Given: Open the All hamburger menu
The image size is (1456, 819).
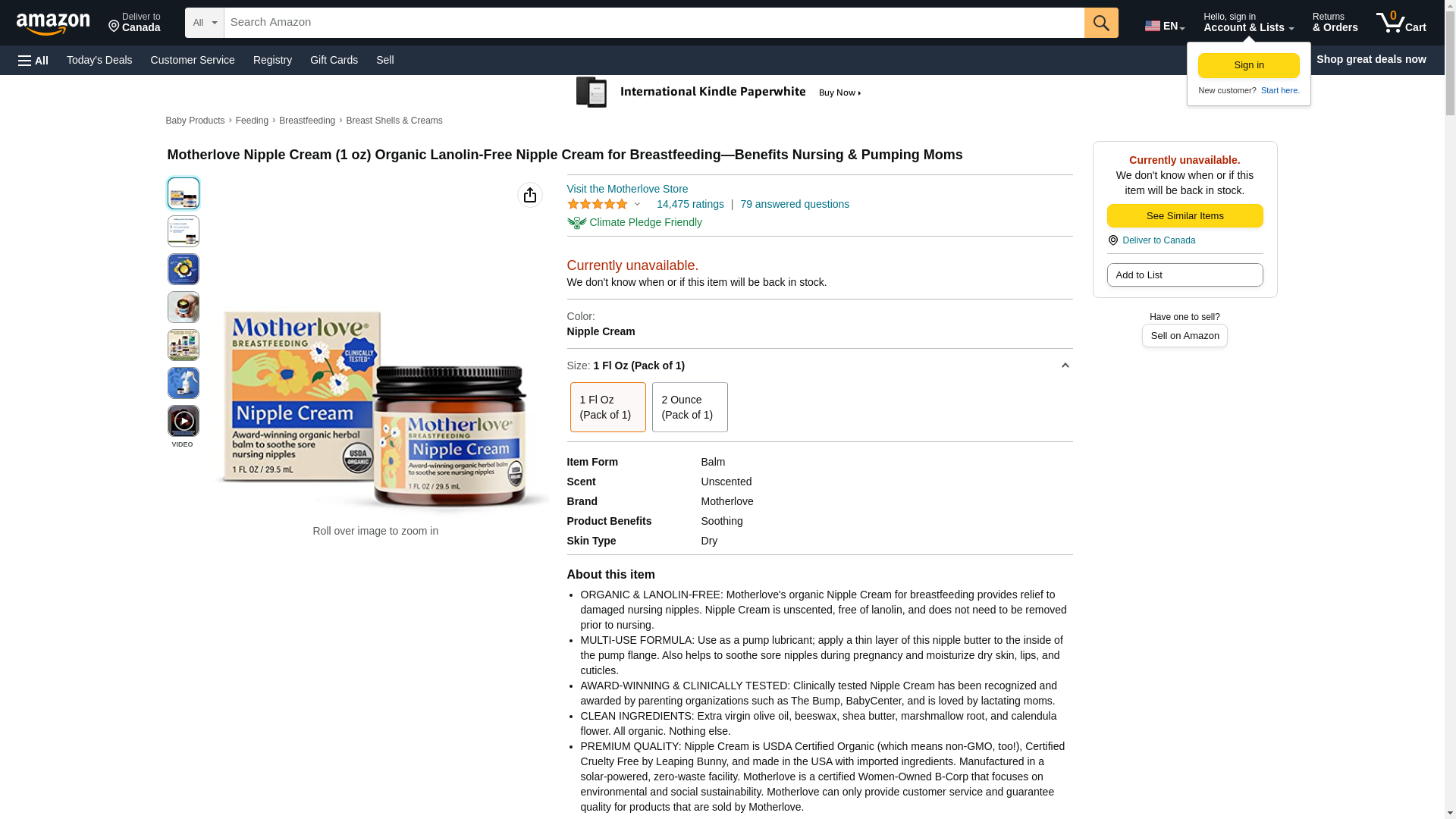Looking at the screenshot, I should coord(33,61).
